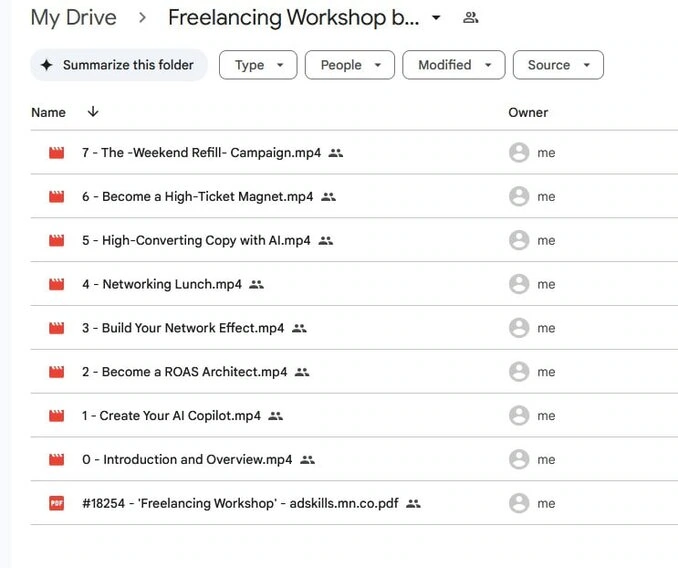This screenshot has height=568, width=678.
Task: Click the video icon for 1 - Create Your AI Copilot.mp4
Action: click(x=56, y=416)
